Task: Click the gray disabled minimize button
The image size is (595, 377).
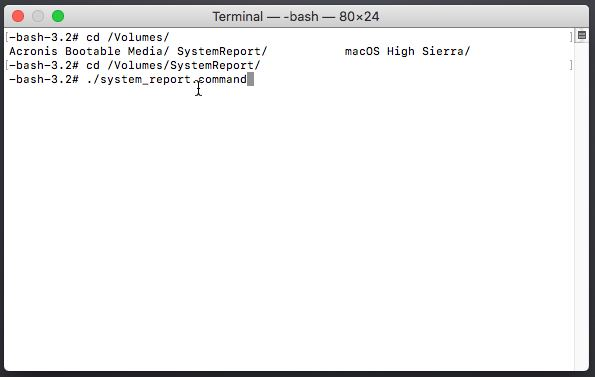Action: 38,16
